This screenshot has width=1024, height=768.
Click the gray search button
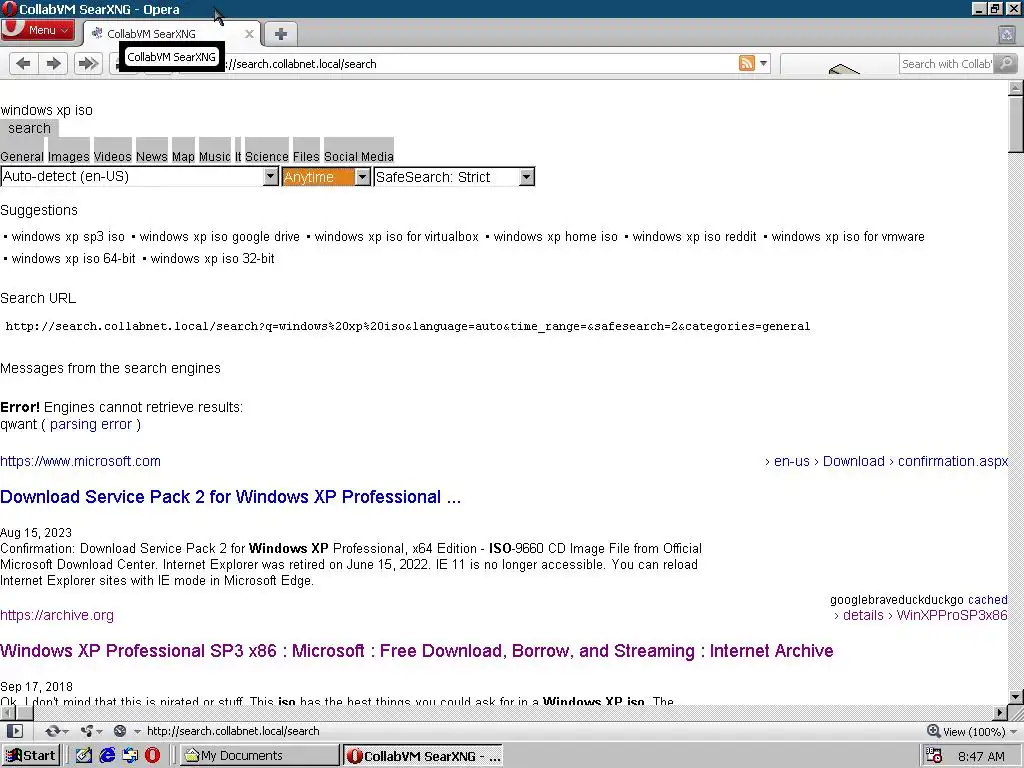tap(29, 129)
